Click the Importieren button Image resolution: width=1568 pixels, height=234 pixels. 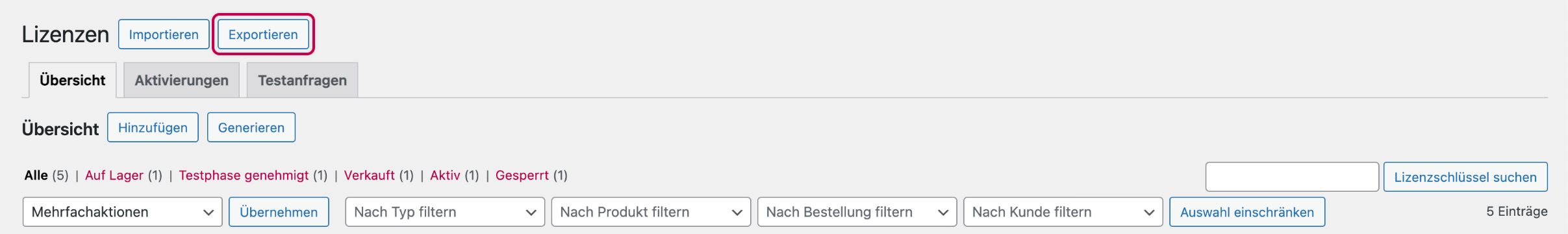pos(164,34)
